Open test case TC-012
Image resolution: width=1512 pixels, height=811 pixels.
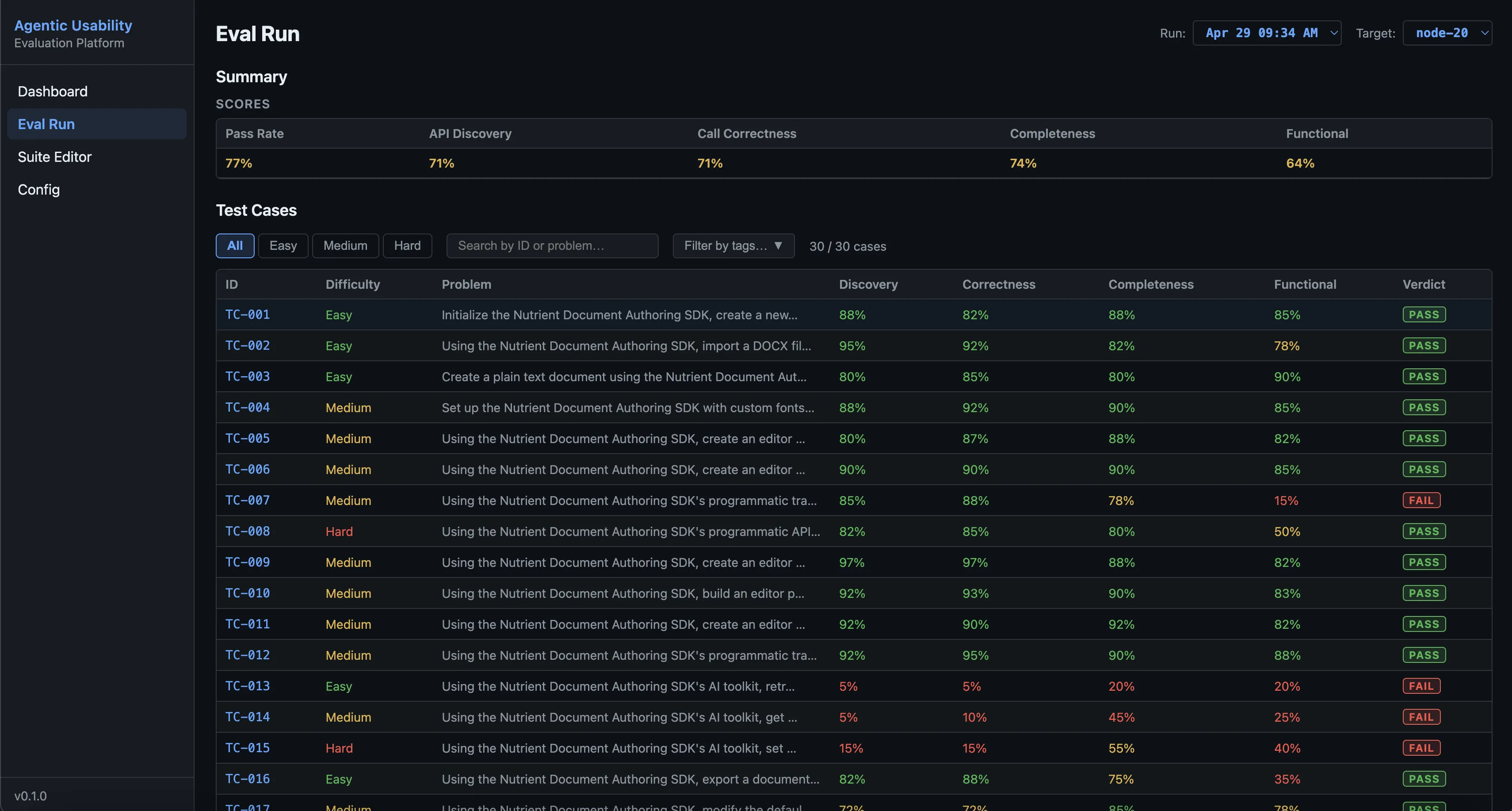point(248,655)
